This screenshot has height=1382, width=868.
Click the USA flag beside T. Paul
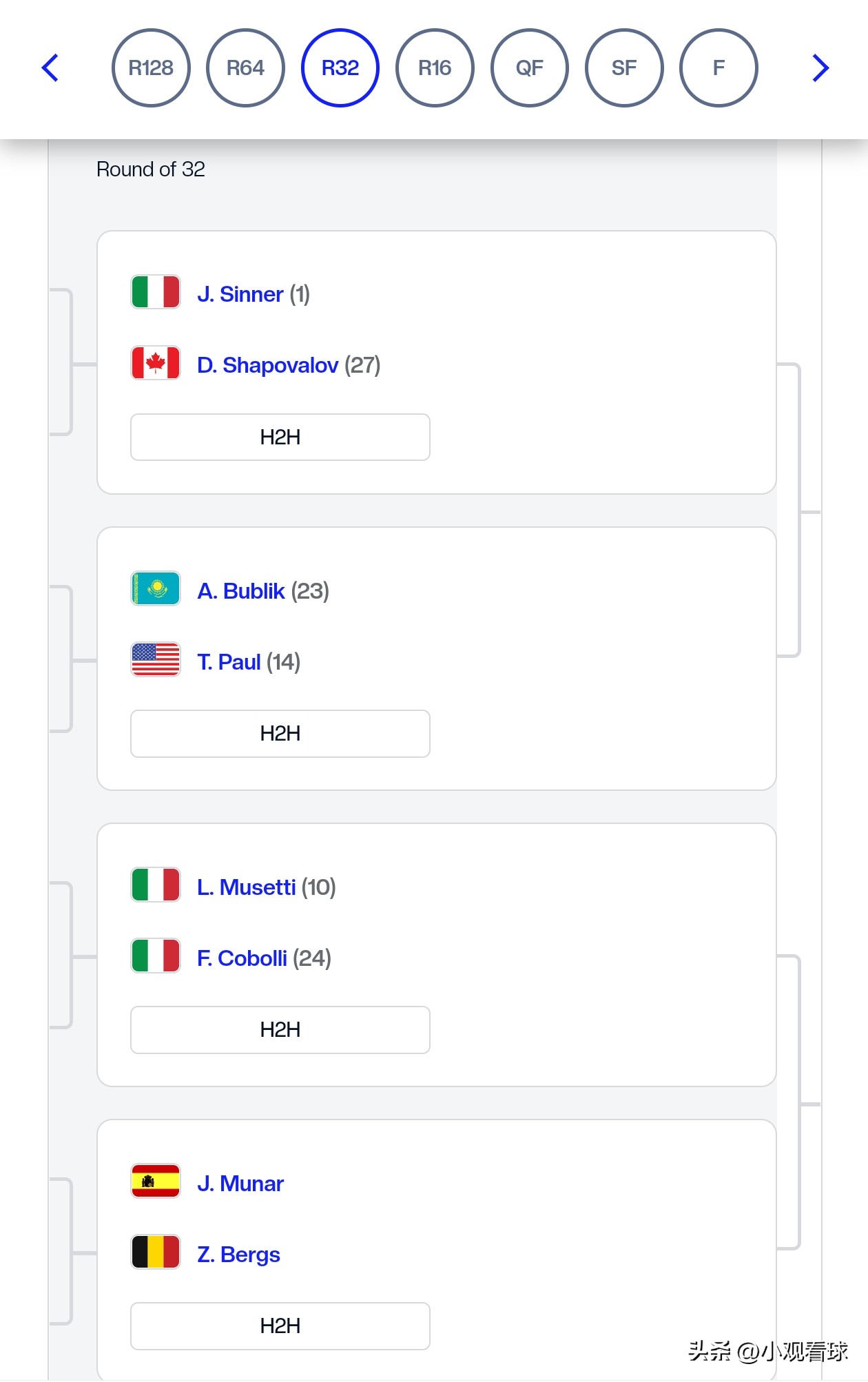tap(156, 660)
